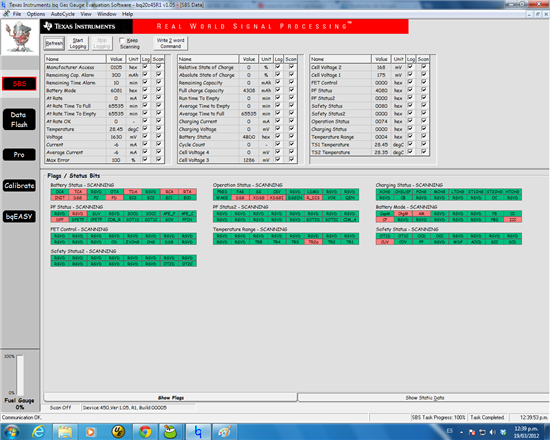Click Write 2 word Command button
The width and height of the screenshot is (550, 440).
coord(170,43)
